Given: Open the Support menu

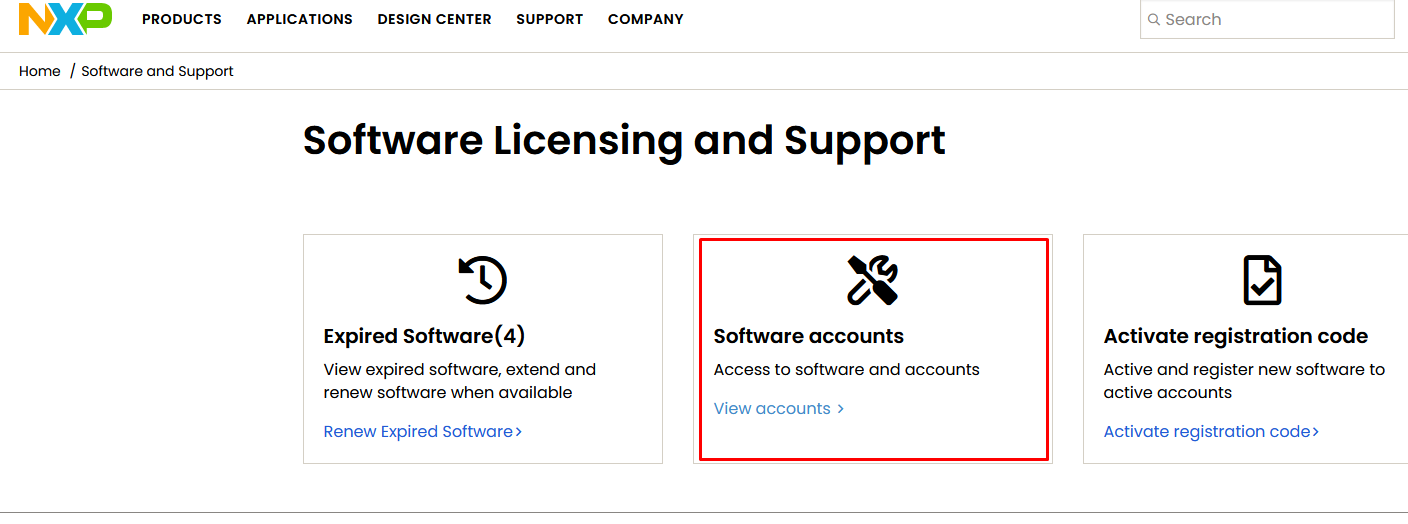Looking at the screenshot, I should [x=550, y=19].
